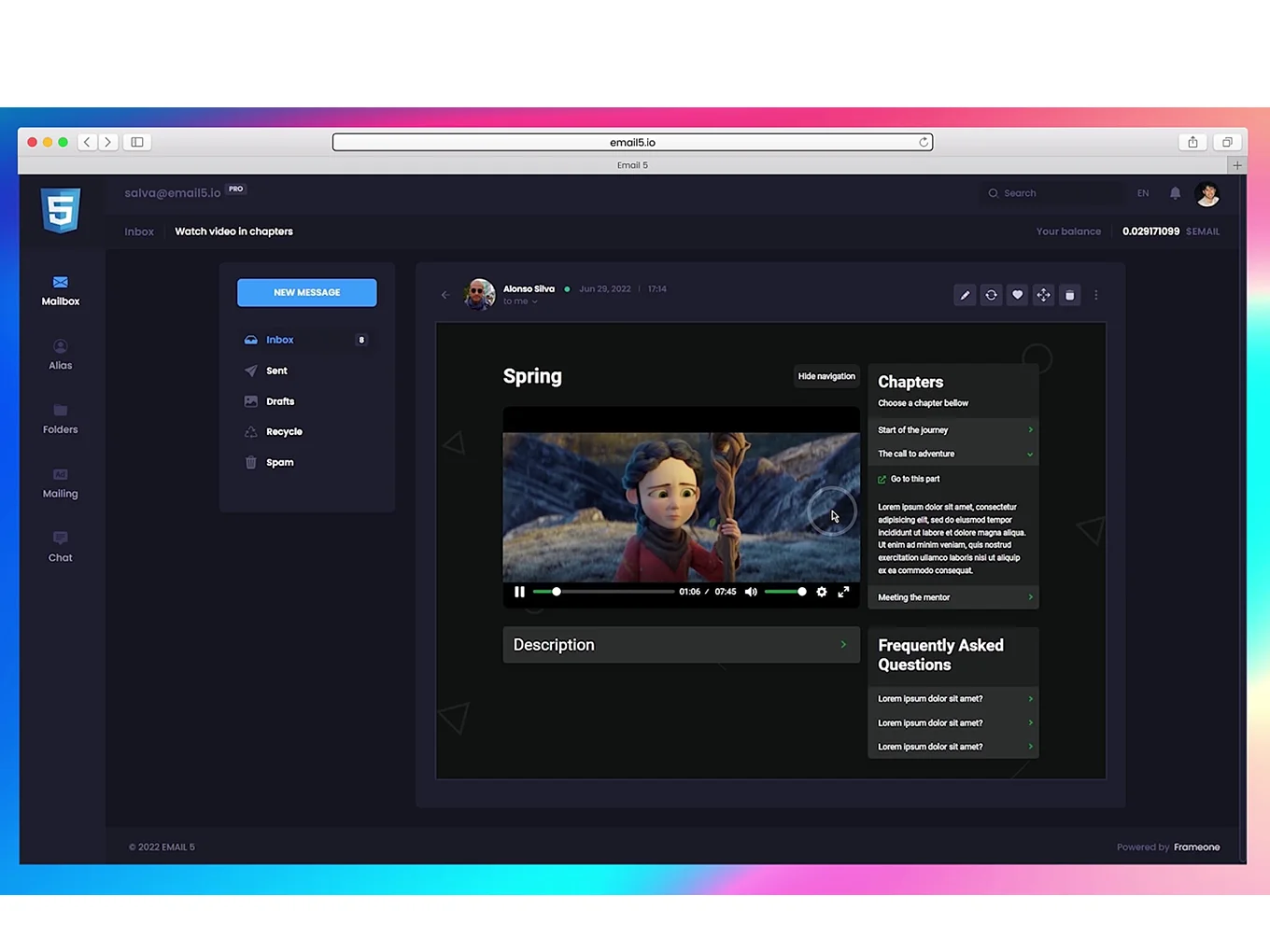Open the notifications bell icon
Viewport: 1270px width, 952px height.
coord(1175,193)
